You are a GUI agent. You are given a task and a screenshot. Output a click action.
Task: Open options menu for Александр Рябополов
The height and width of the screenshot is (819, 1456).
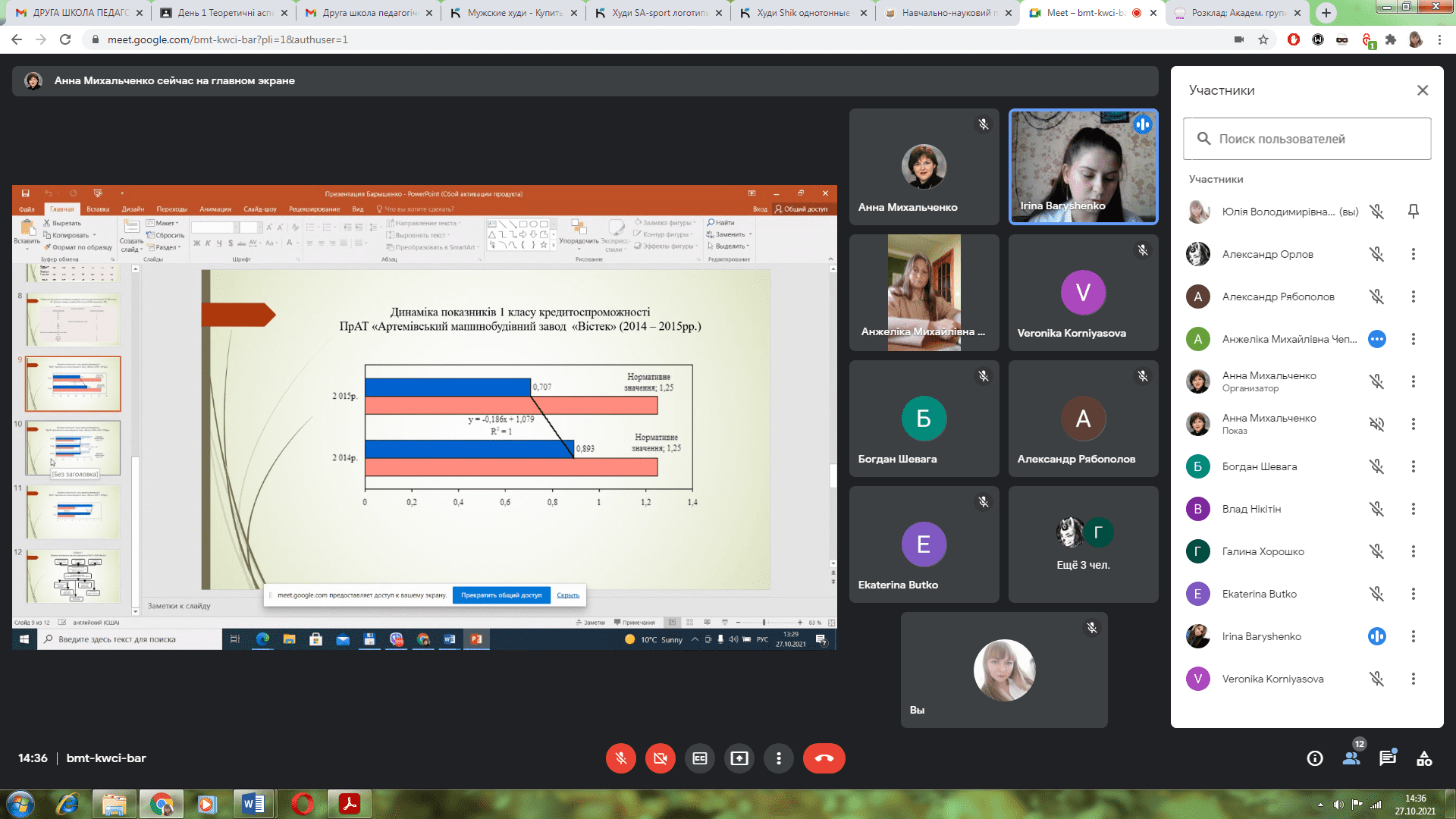coord(1414,297)
